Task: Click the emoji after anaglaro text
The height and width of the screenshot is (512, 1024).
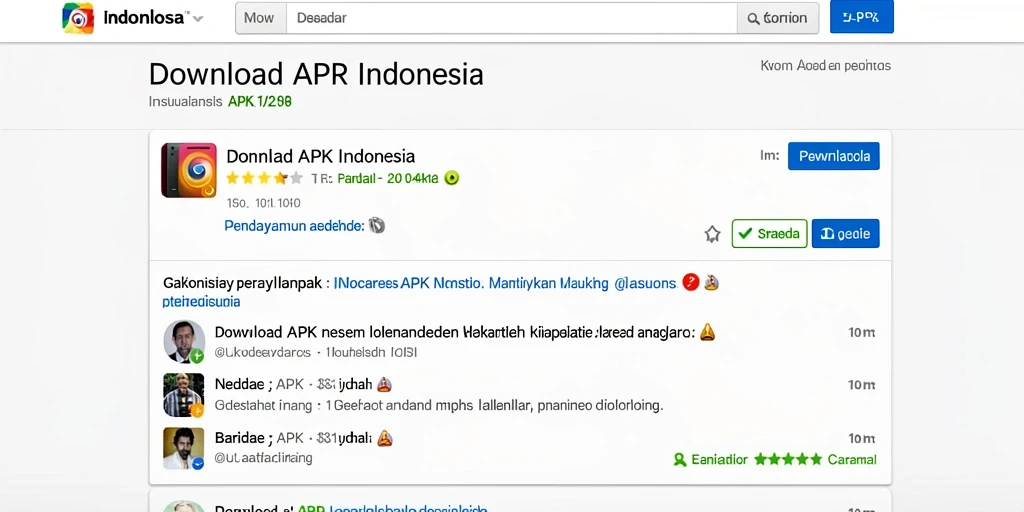Action: point(707,332)
